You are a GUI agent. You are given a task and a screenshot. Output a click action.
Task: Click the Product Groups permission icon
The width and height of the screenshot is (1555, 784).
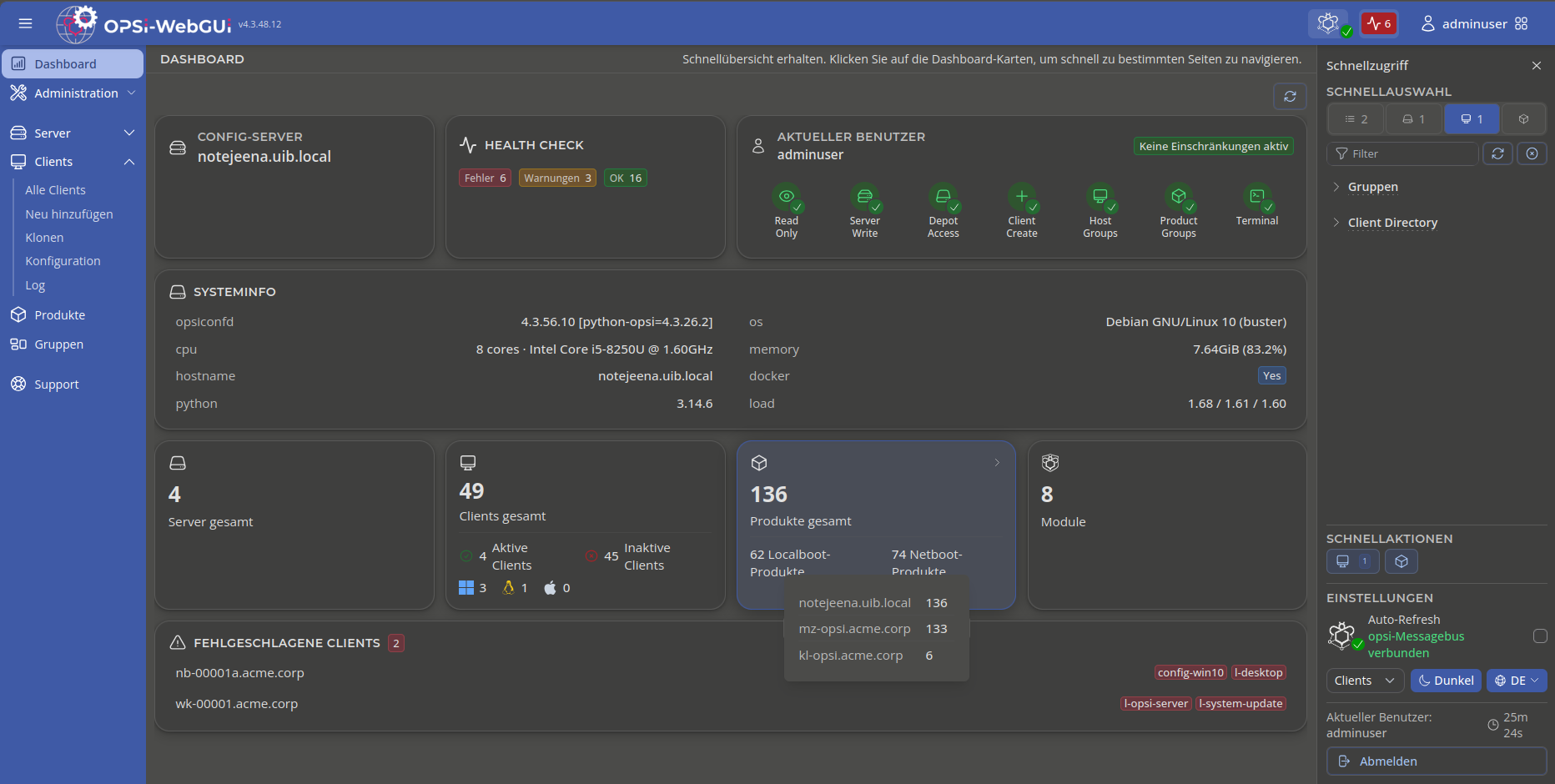coord(1178,197)
